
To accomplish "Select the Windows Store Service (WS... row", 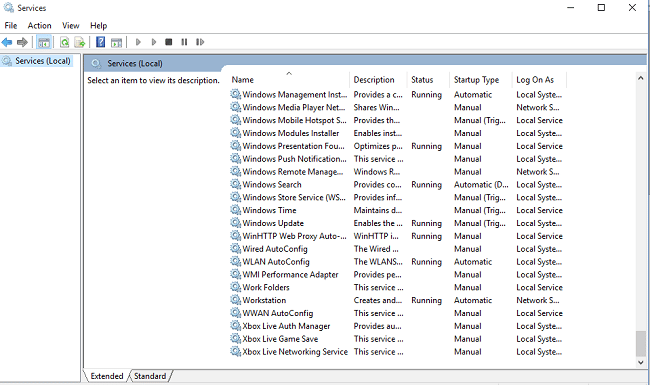I will tap(294, 197).
